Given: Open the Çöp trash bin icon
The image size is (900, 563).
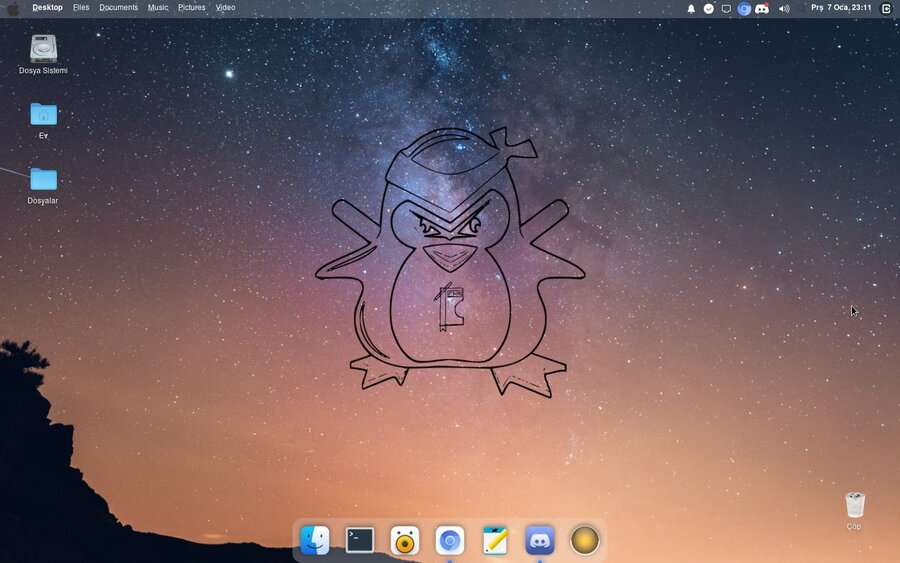Looking at the screenshot, I should 855,510.
